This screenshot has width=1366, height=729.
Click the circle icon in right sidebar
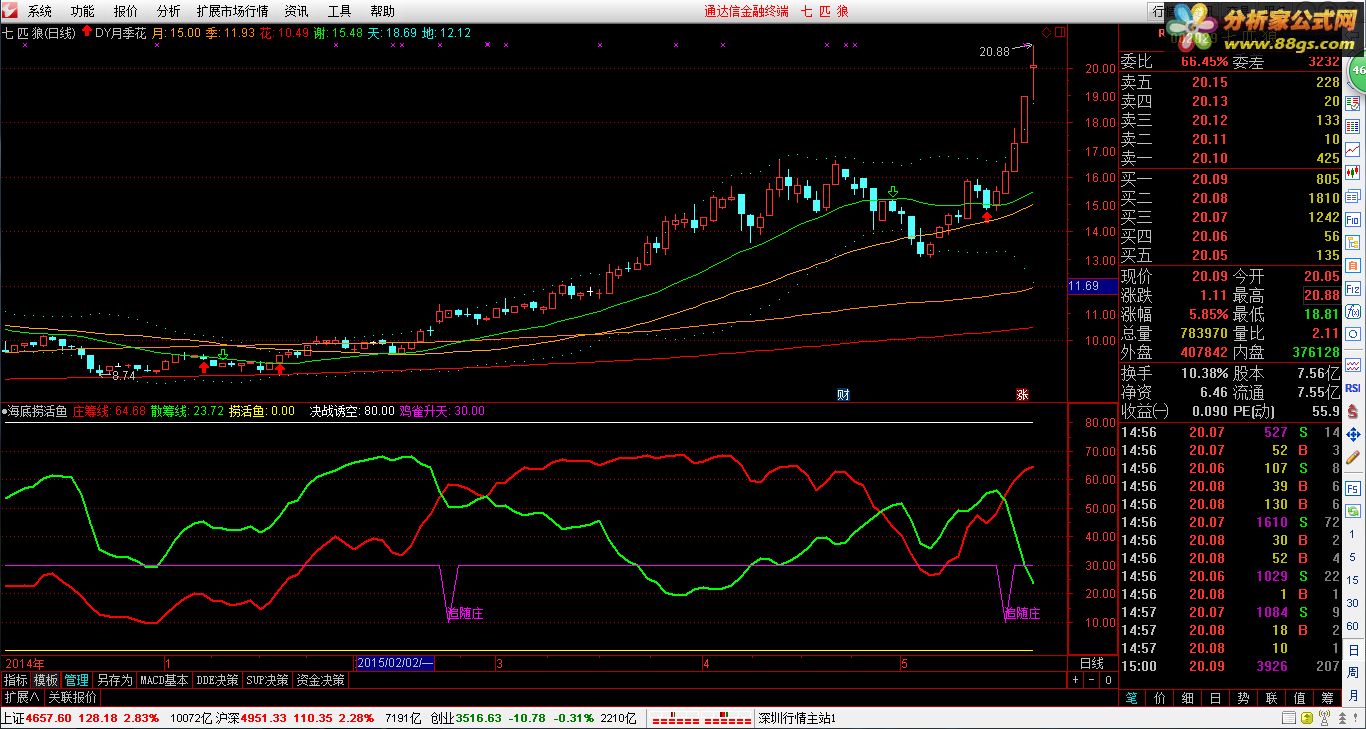tap(1353, 334)
